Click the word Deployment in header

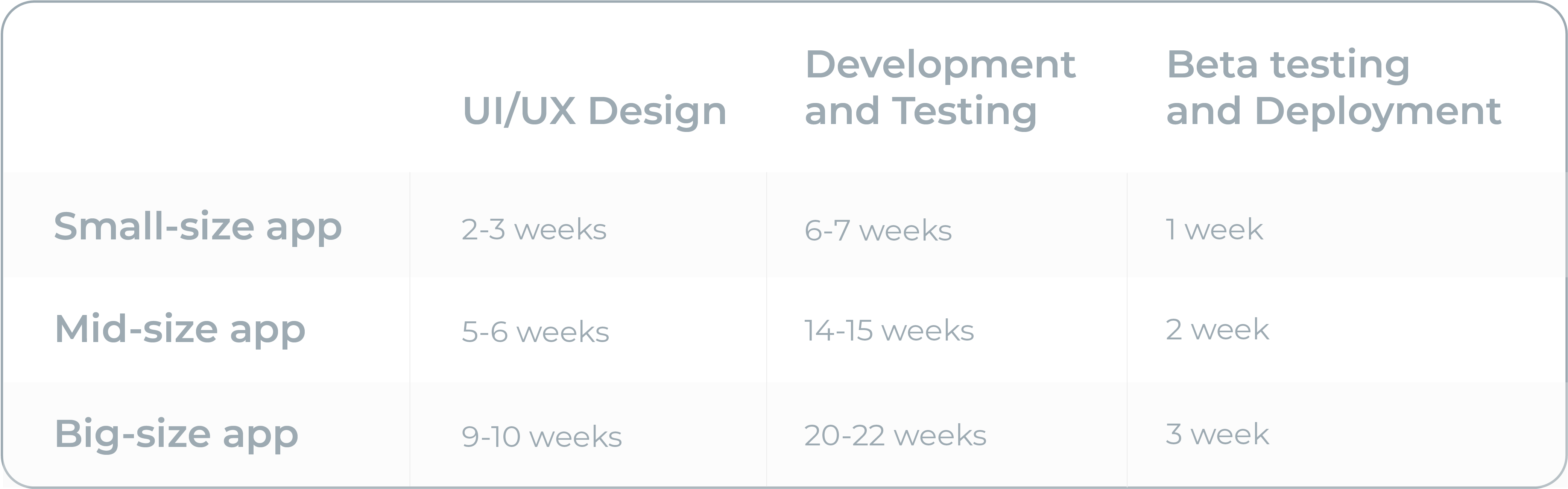tap(1378, 111)
